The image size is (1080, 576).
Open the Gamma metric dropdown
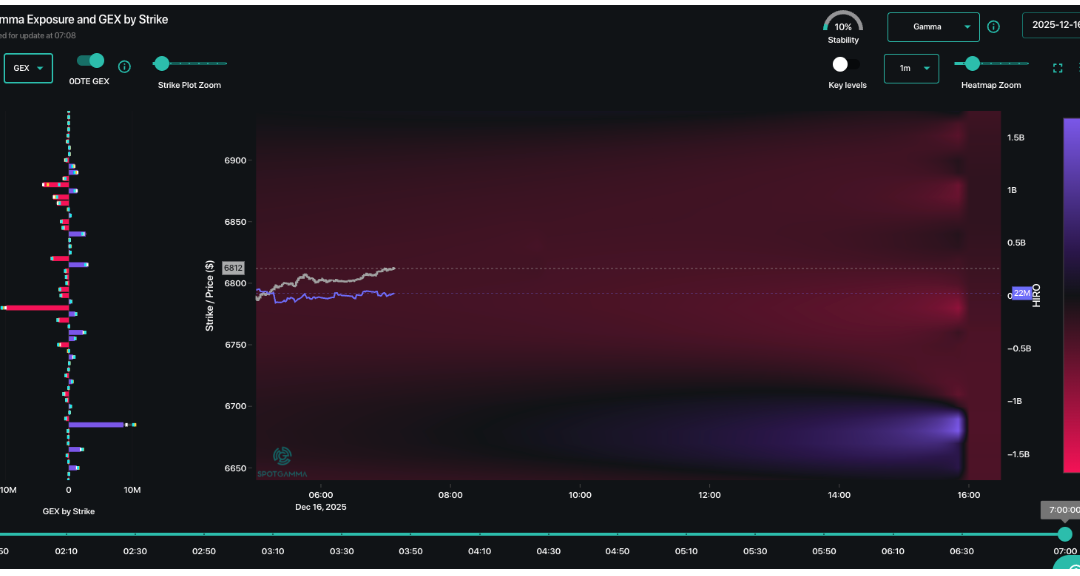[933, 27]
